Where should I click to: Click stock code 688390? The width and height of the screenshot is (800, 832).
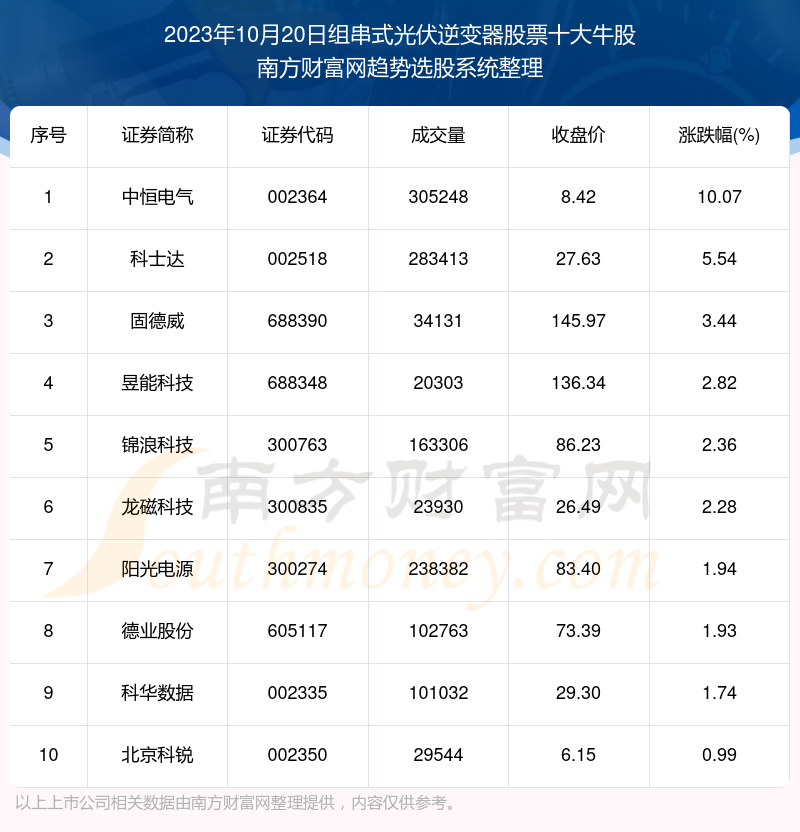298,321
